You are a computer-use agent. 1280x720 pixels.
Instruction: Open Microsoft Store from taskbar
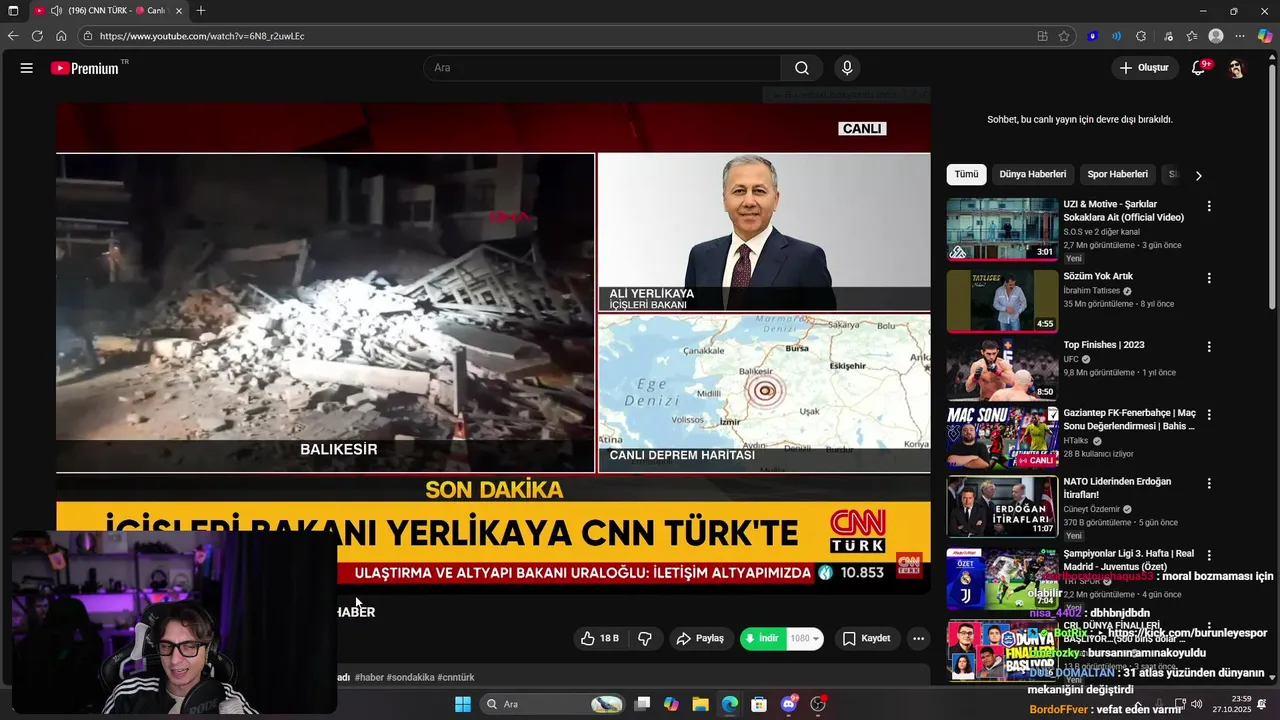tap(759, 704)
